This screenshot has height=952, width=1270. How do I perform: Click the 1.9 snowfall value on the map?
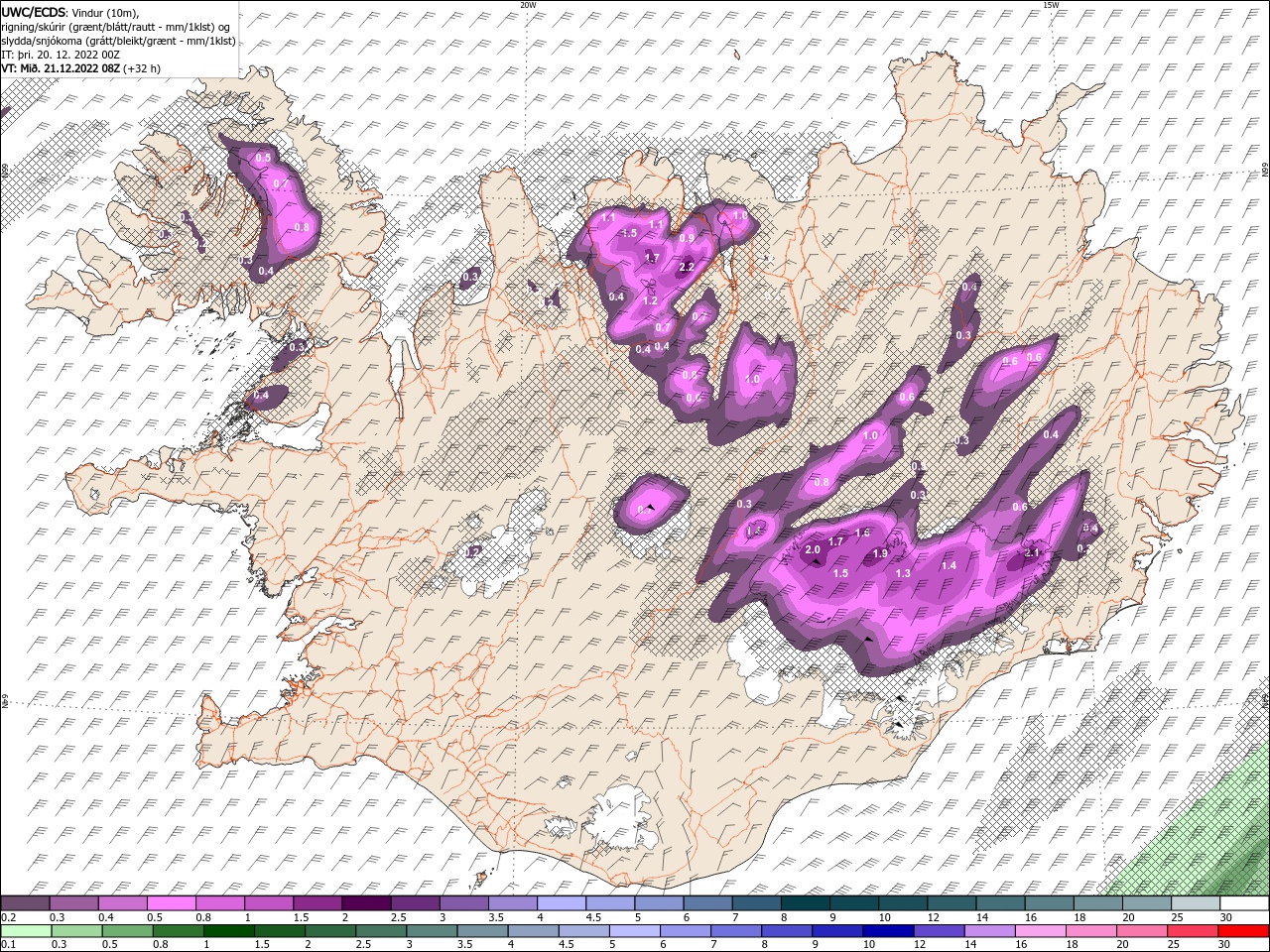pyautogui.click(x=880, y=553)
